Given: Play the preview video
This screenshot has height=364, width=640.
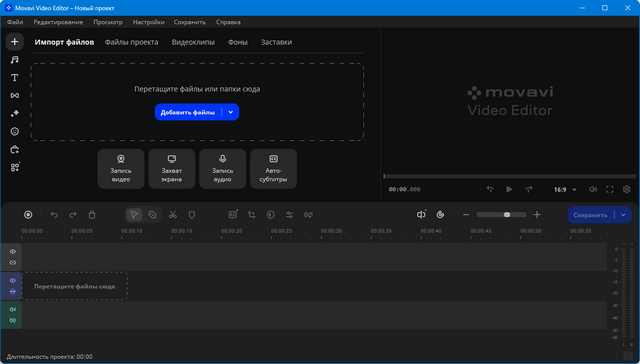Looking at the screenshot, I should pyautogui.click(x=509, y=189).
